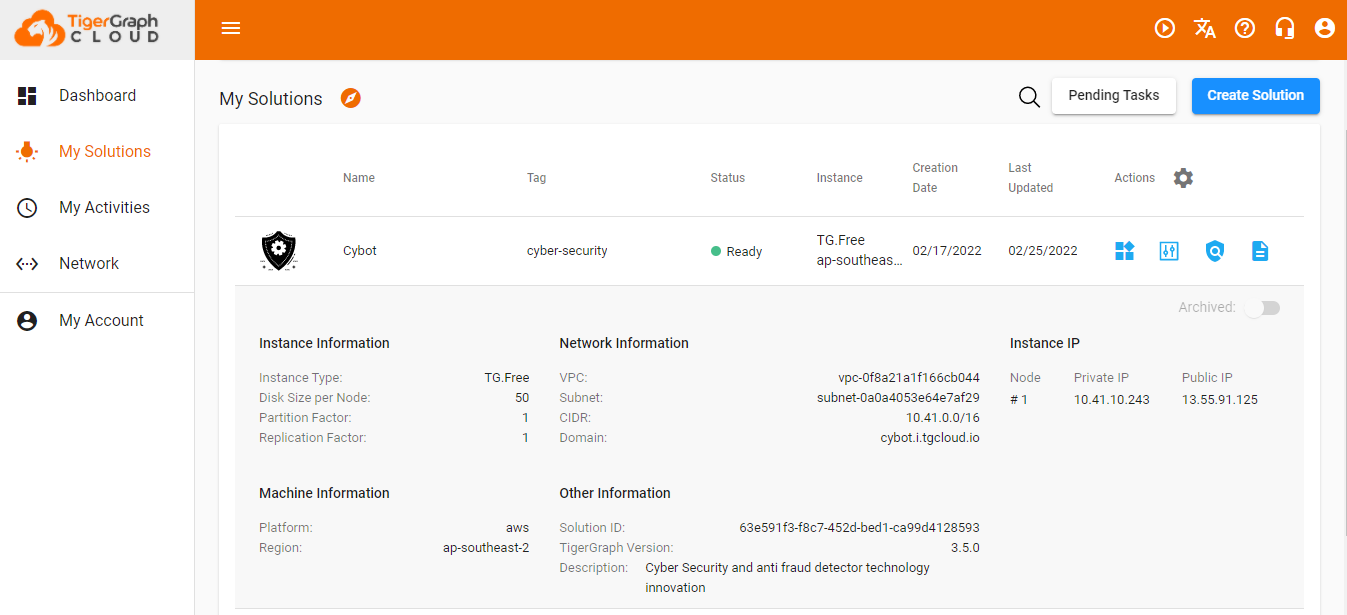The height and width of the screenshot is (615, 1347).
Task: Open the support headset icon
Action: 1285,28
